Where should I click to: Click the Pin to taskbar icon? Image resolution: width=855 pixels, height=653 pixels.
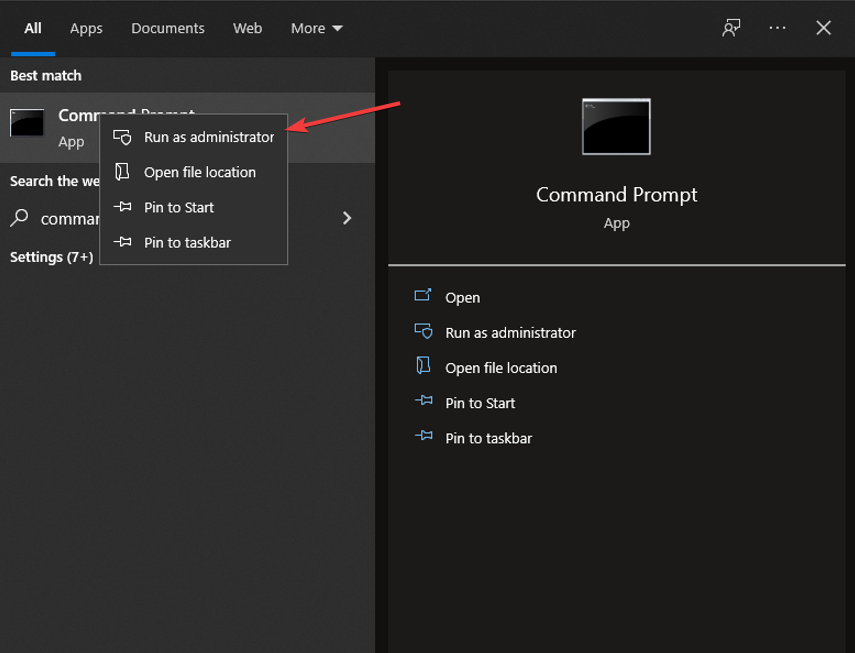click(x=123, y=242)
